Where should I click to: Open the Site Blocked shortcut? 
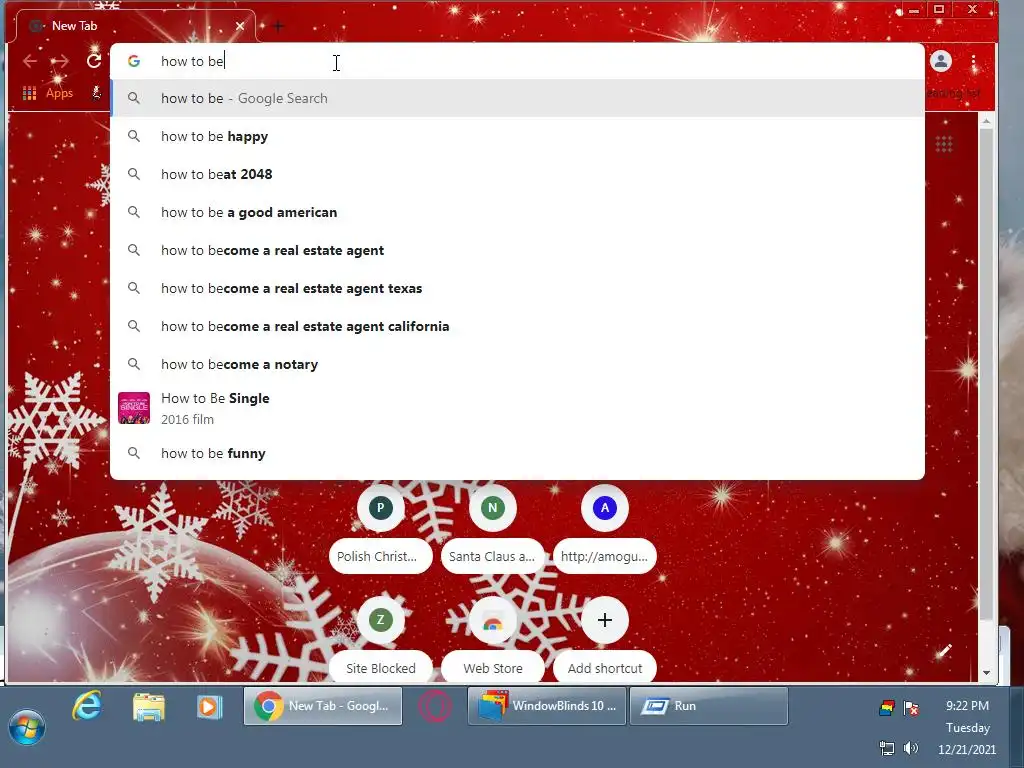pos(381,640)
